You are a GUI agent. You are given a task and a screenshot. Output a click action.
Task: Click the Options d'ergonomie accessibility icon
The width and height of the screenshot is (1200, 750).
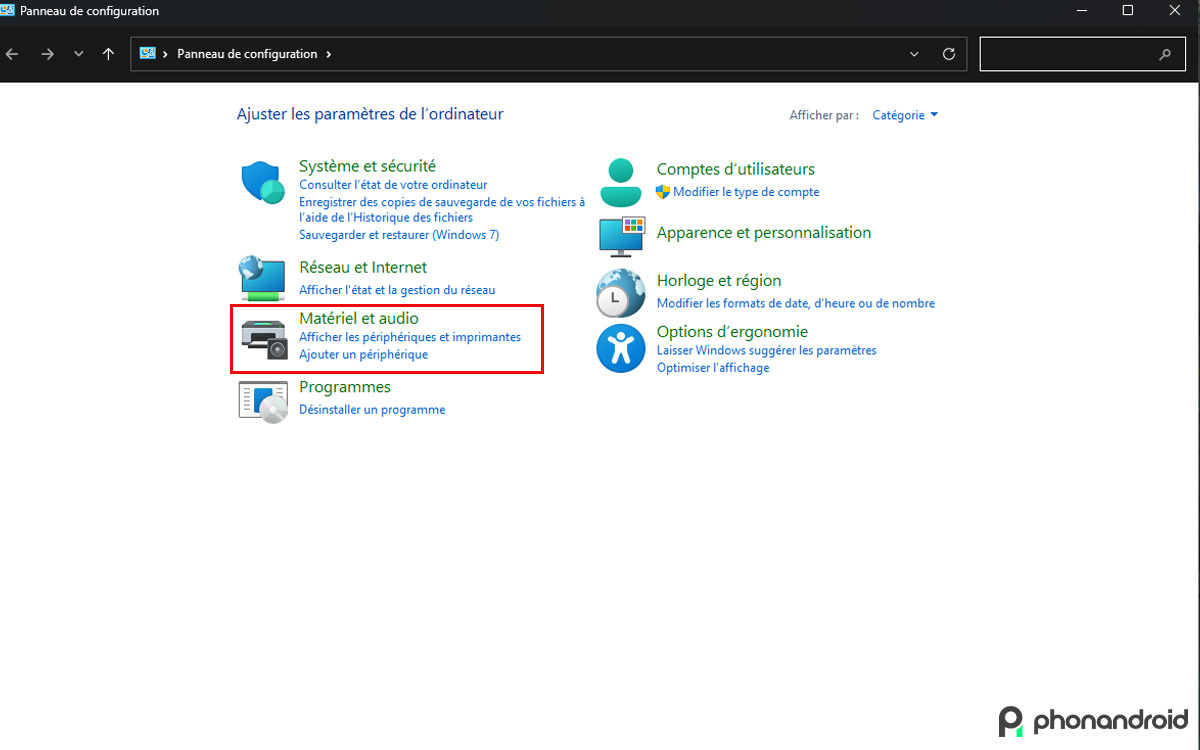620,349
